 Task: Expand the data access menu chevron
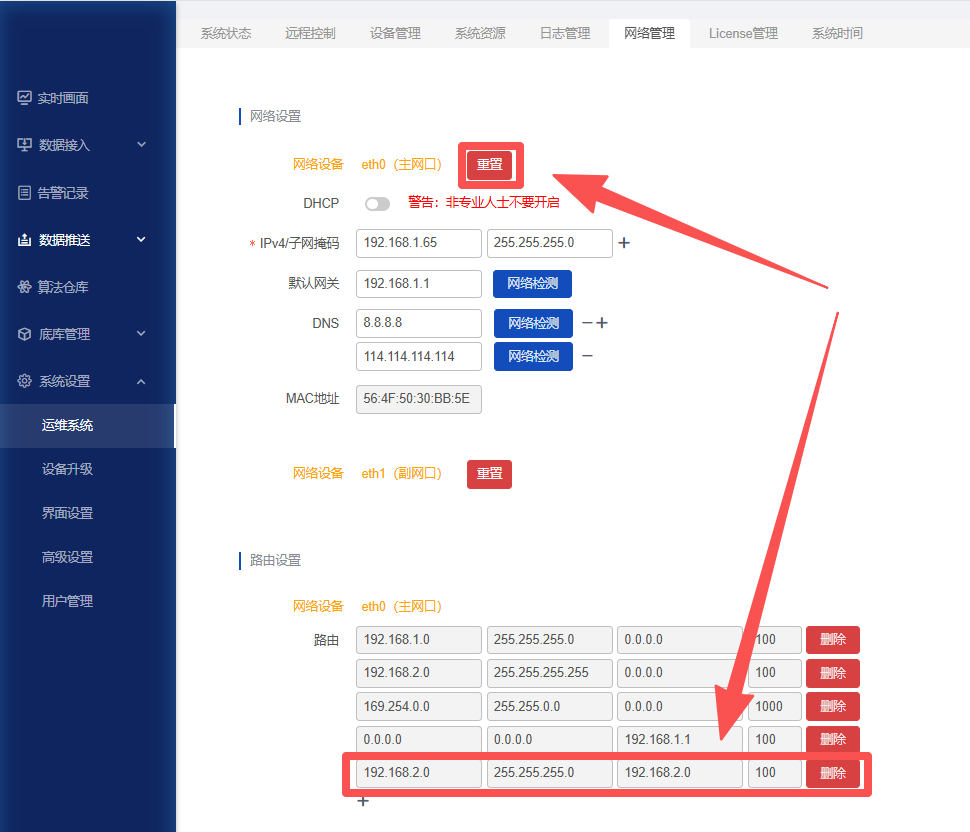coord(141,145)
